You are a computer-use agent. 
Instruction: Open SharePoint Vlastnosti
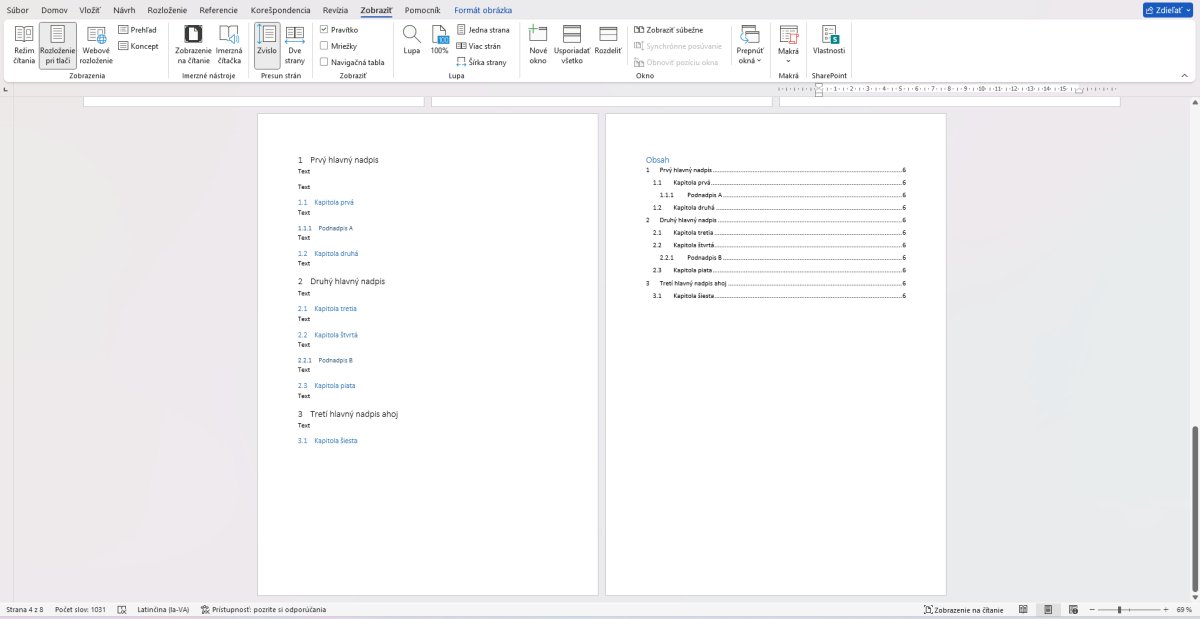tap(829, 41)
